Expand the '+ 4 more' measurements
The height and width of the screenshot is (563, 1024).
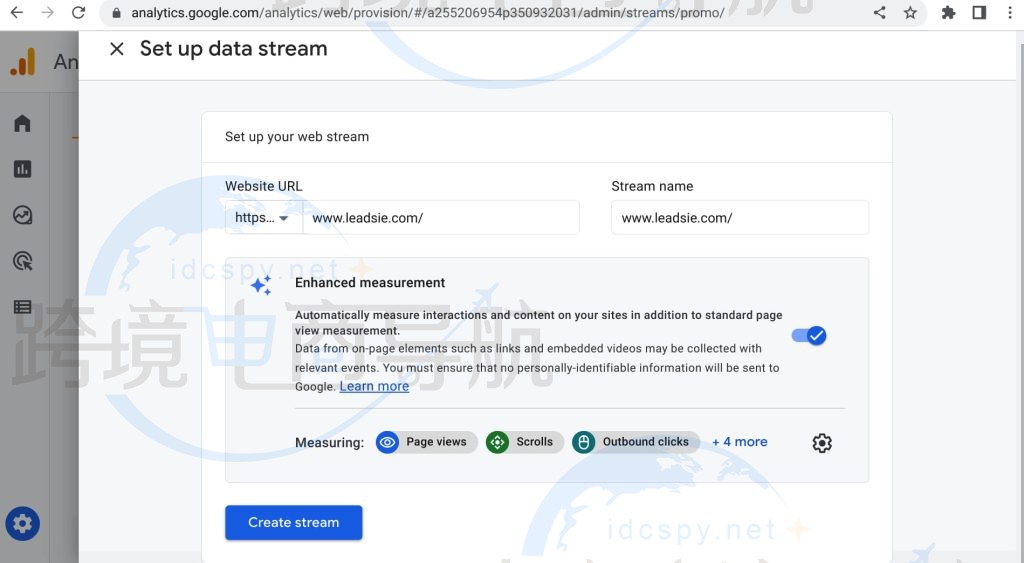coord(739,442)
